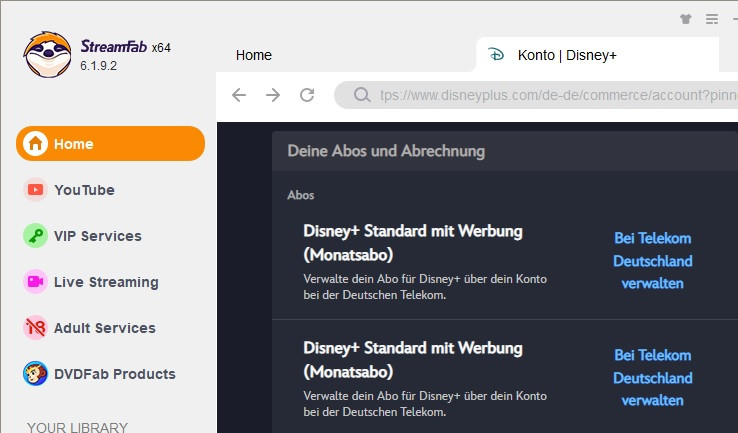
Task: Switch to the Home tab
Action: tap(254, 56)
